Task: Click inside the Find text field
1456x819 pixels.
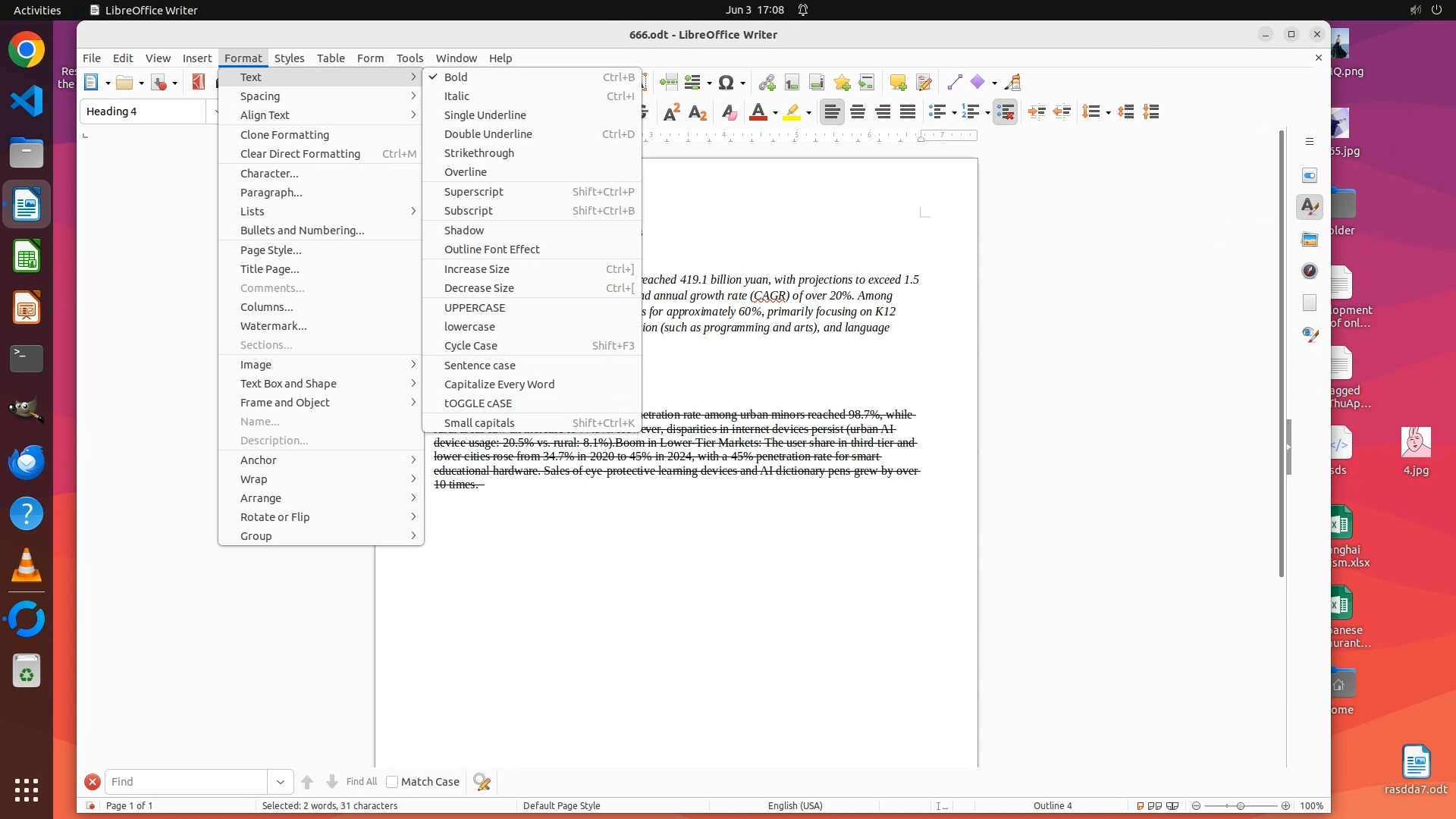Action: [186, 782]
